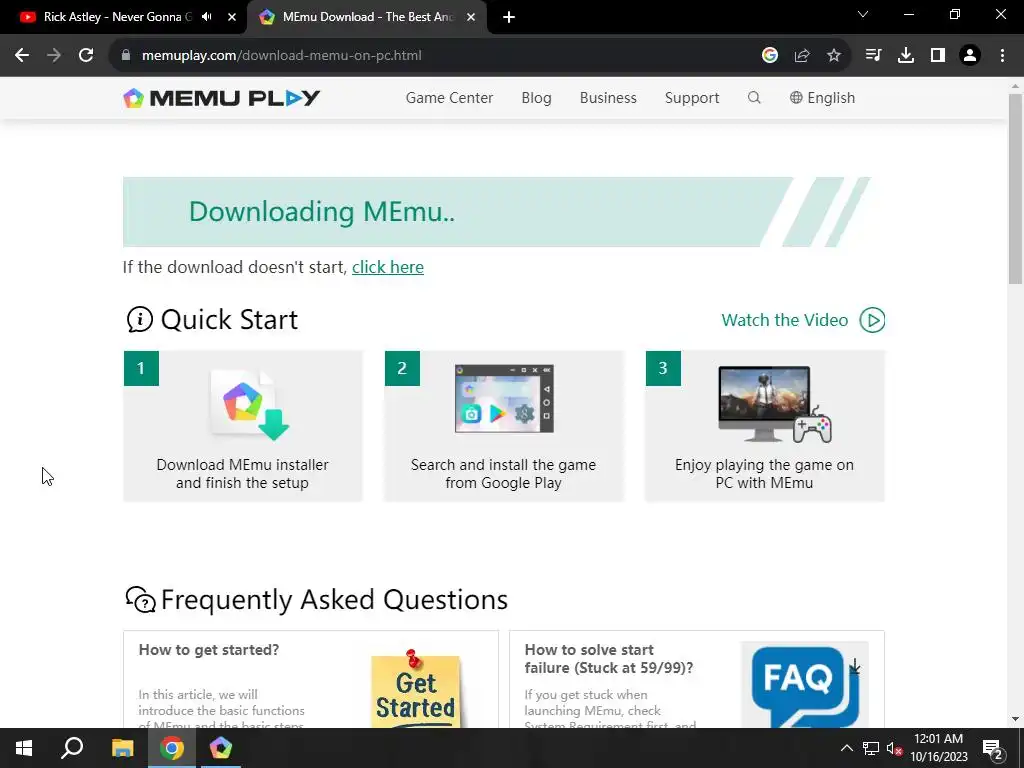Click the padlock site info icon
Viewport: 1024px width, 768px height.
[x=126, y=56]
